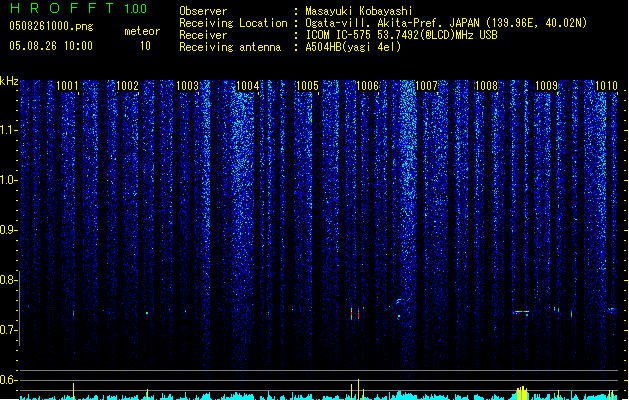
Task: Click the 0.8 kHz axis label
Action: pyautogui.click(x=8, y=280)
